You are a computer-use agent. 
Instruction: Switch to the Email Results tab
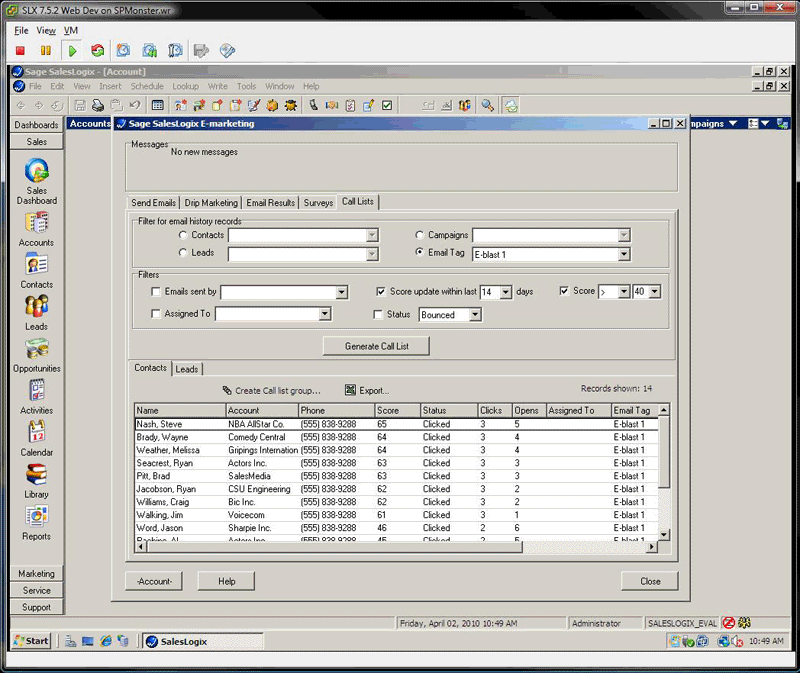(270, 203)
